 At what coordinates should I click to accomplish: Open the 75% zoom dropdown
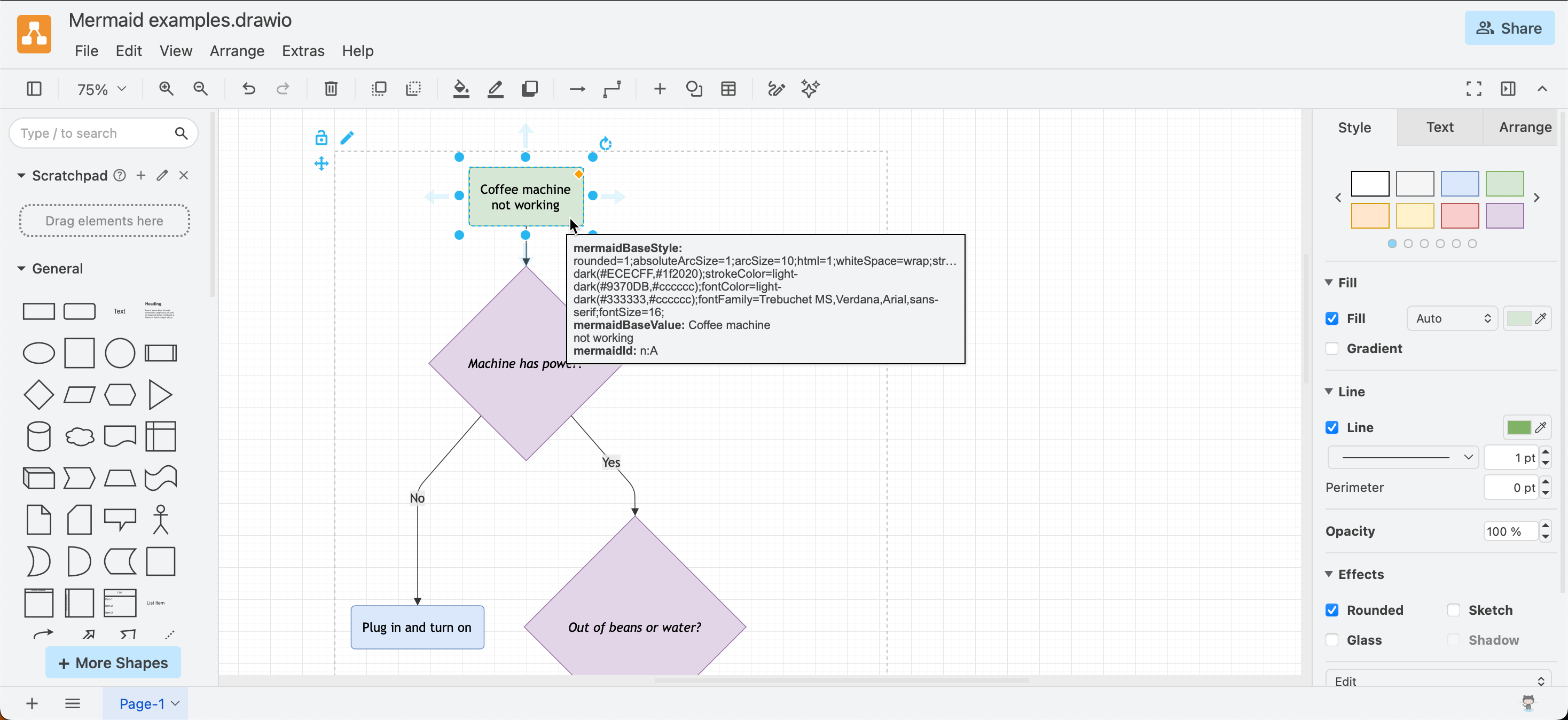(101, 89)
